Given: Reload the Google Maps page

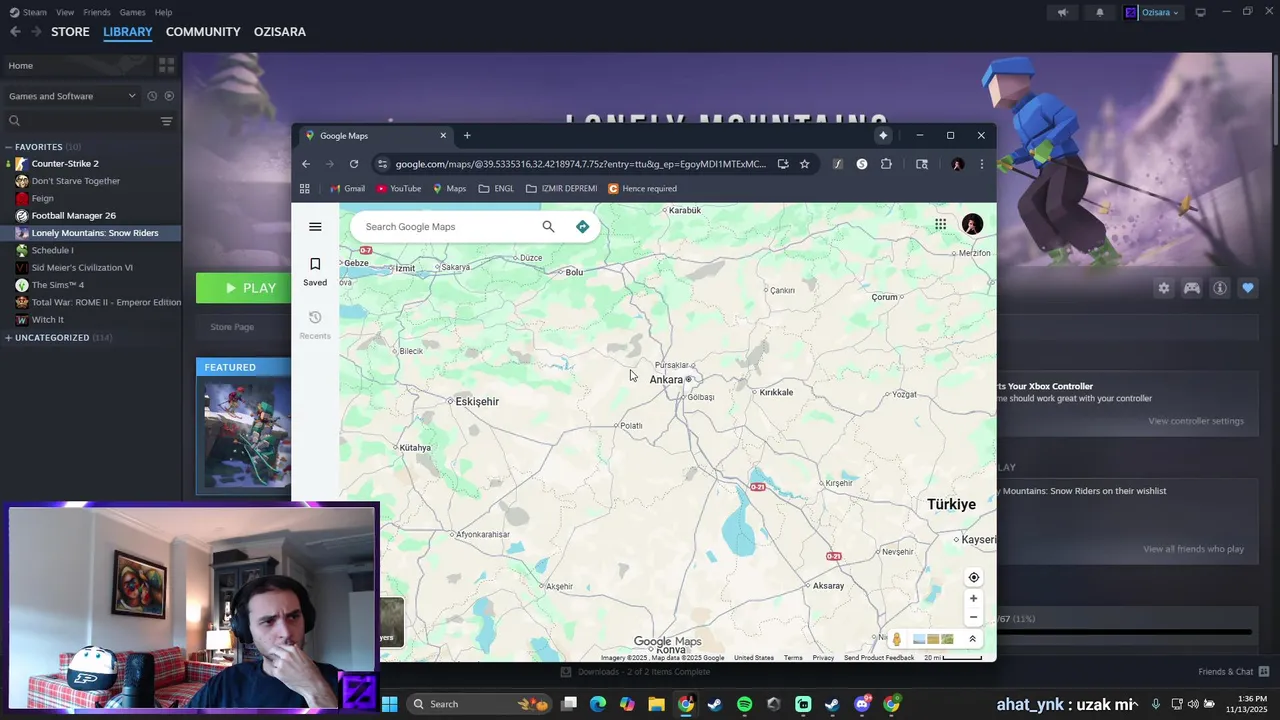Looking at the screenshot, I should 354,164.
